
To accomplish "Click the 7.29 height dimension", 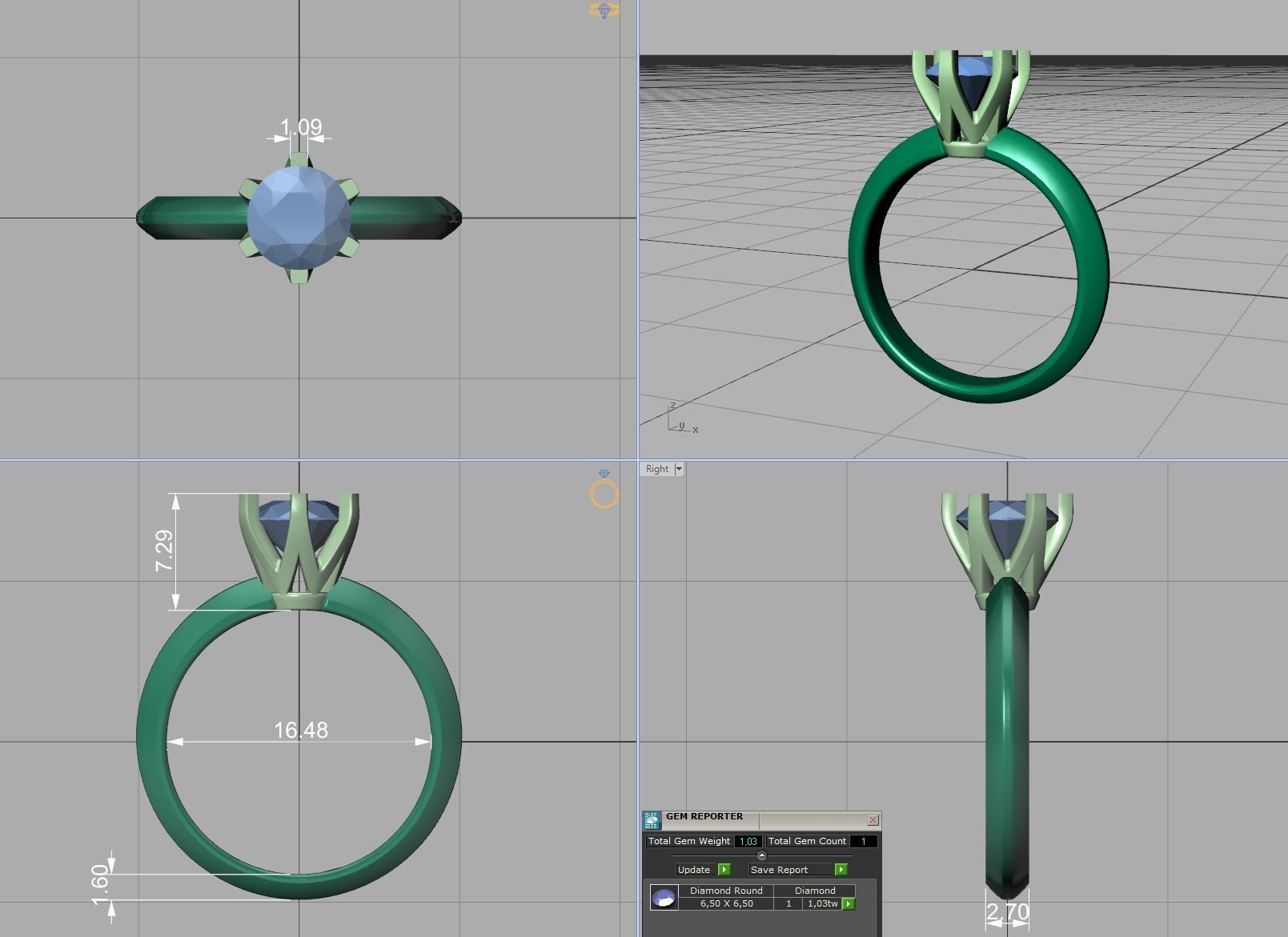I will (164, 551).
